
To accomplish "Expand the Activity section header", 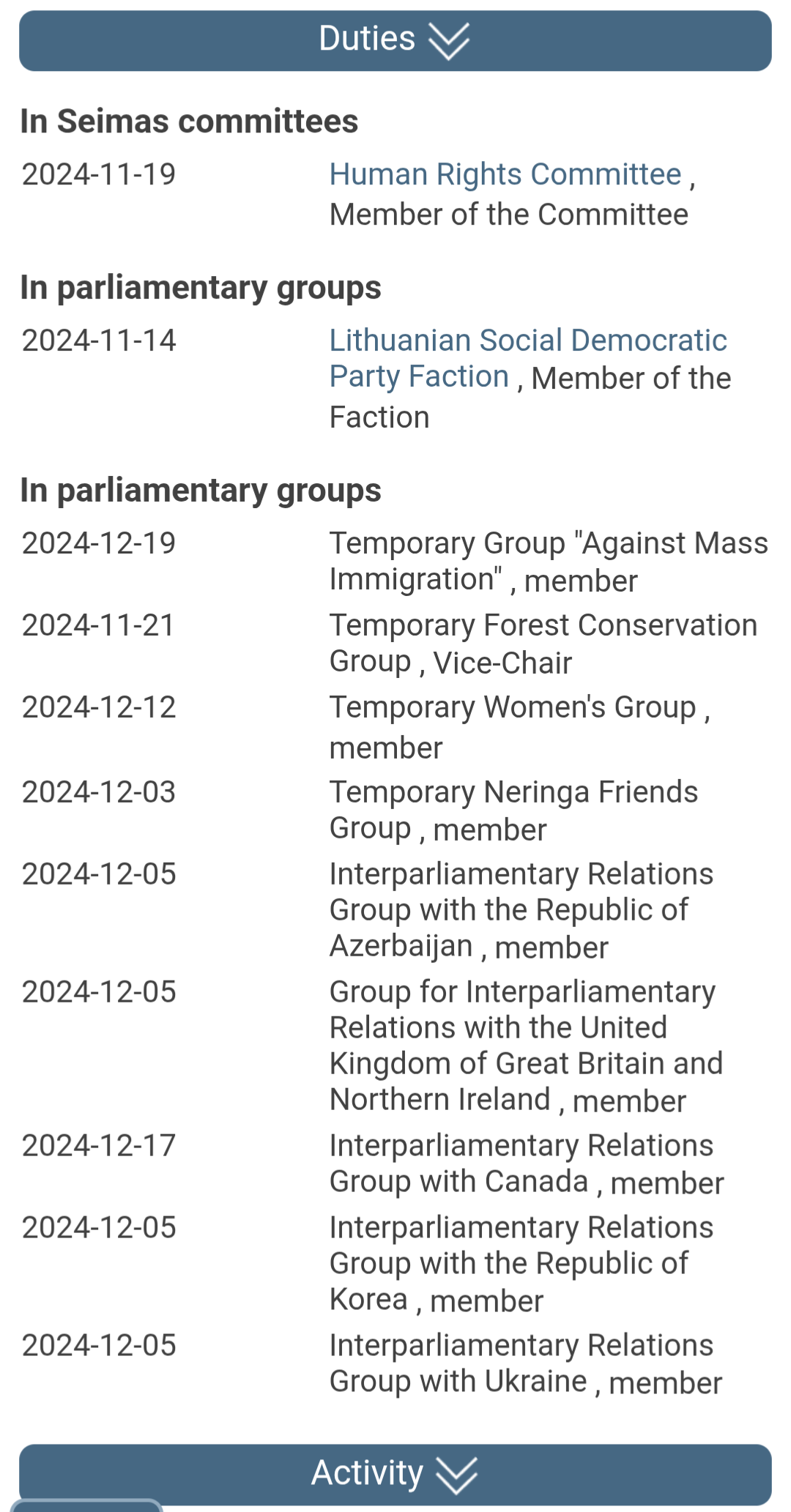I will (395, 1474).
